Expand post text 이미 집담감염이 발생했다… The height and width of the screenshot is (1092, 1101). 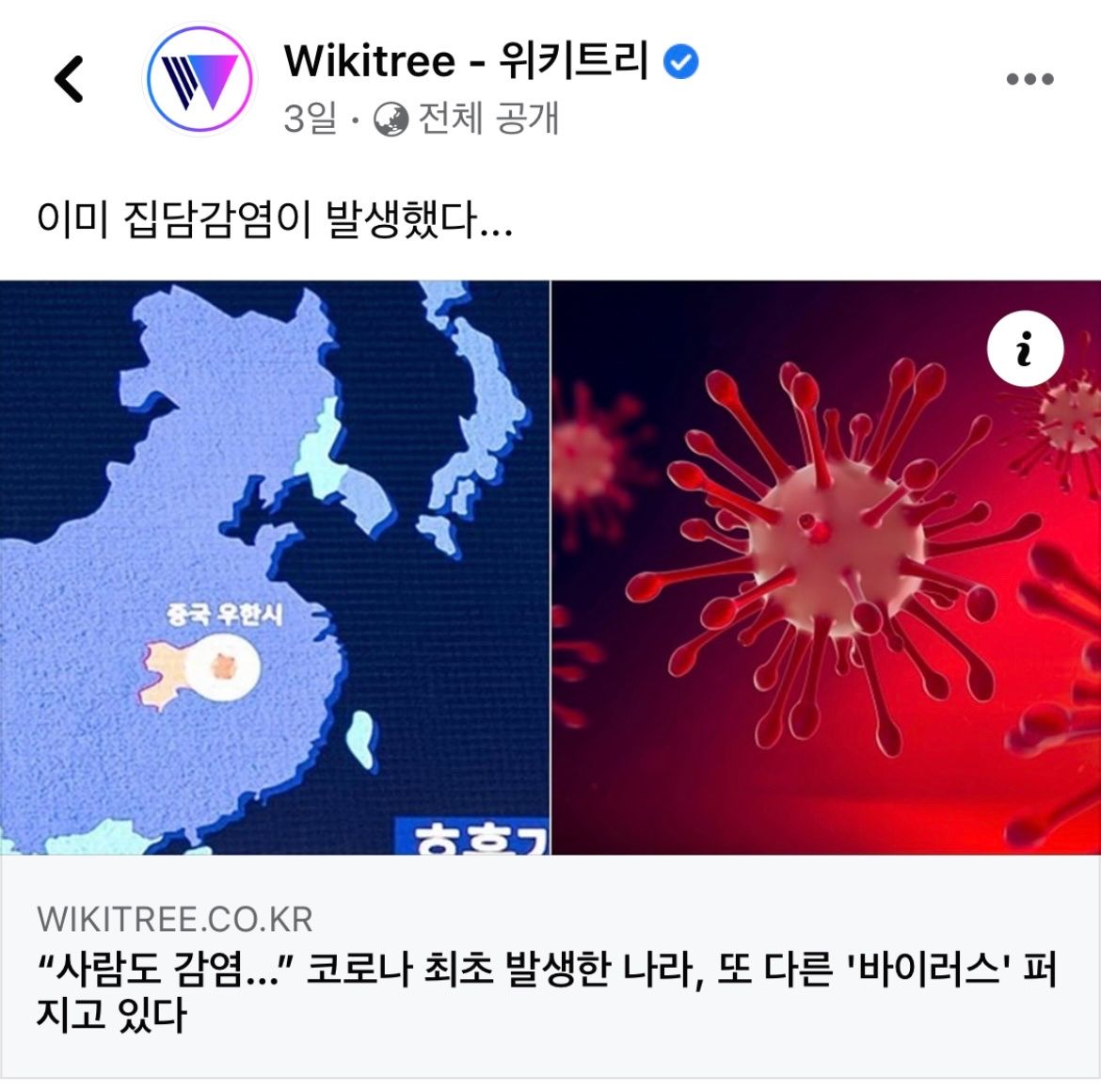(275, 219)
